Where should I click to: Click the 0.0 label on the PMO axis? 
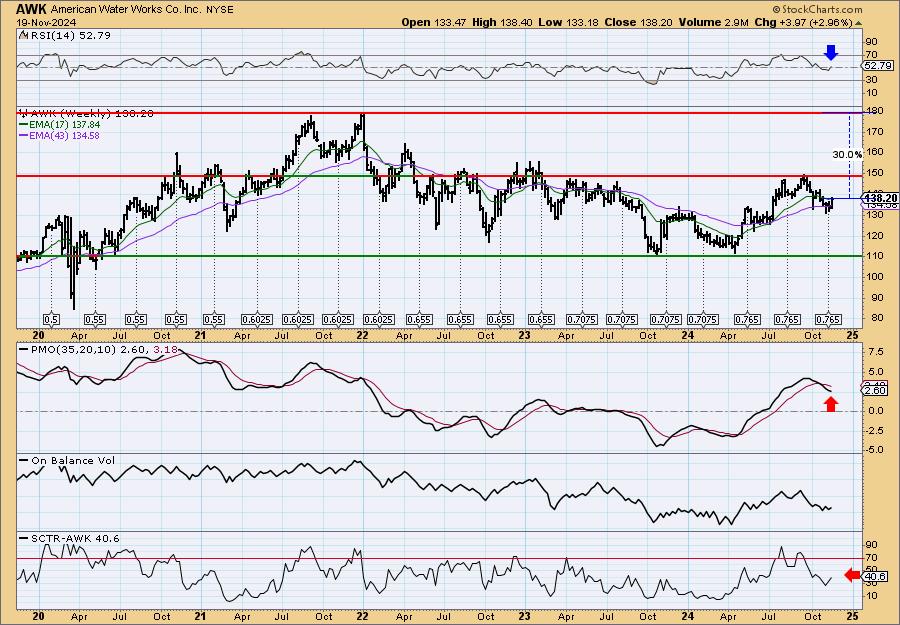[x=876, y=411]
